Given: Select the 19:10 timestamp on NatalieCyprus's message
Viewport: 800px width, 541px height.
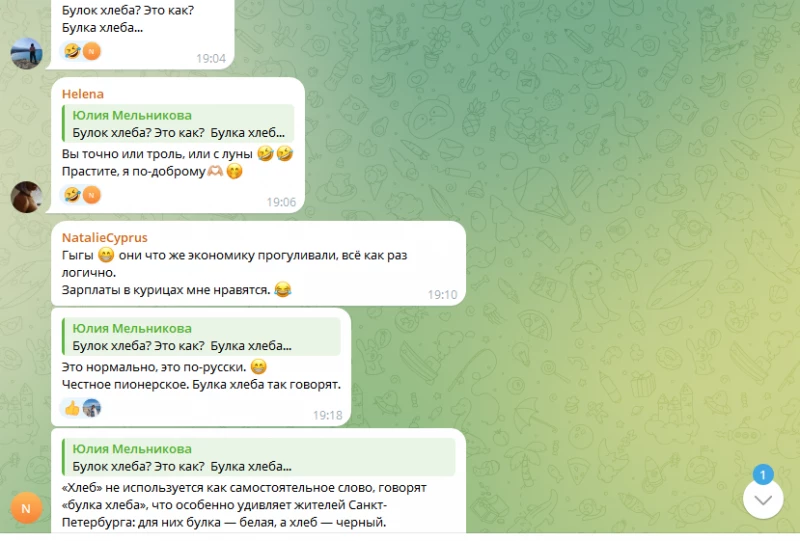Looking at the screenshot, I should pyautogui.click(x=442, y=294).
